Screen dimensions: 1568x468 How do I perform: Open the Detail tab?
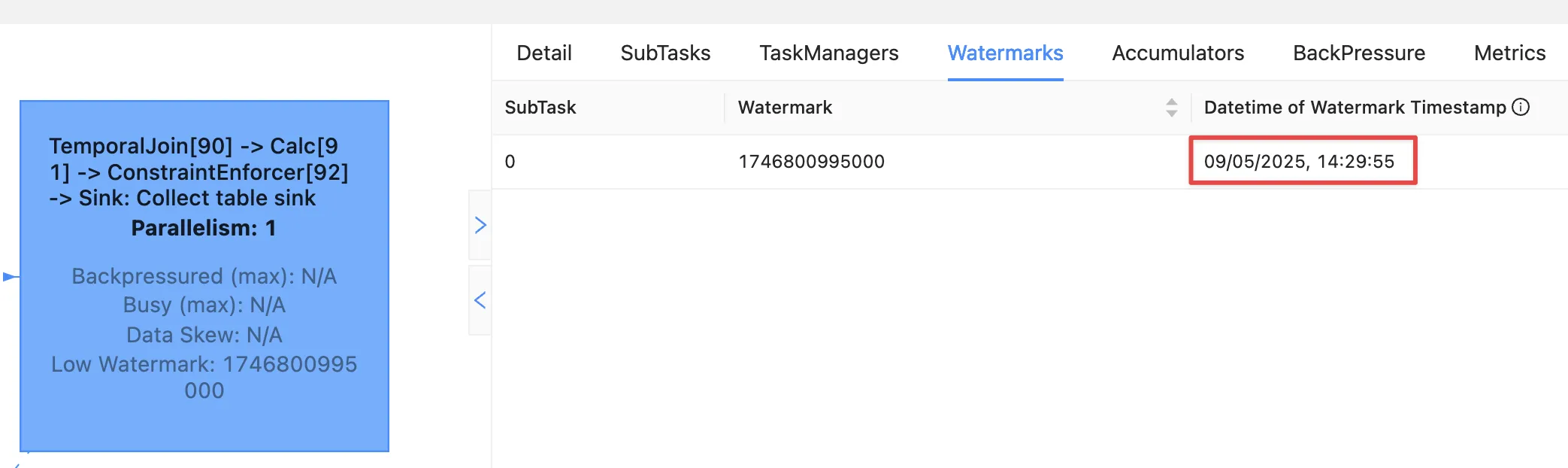point(543,53)
